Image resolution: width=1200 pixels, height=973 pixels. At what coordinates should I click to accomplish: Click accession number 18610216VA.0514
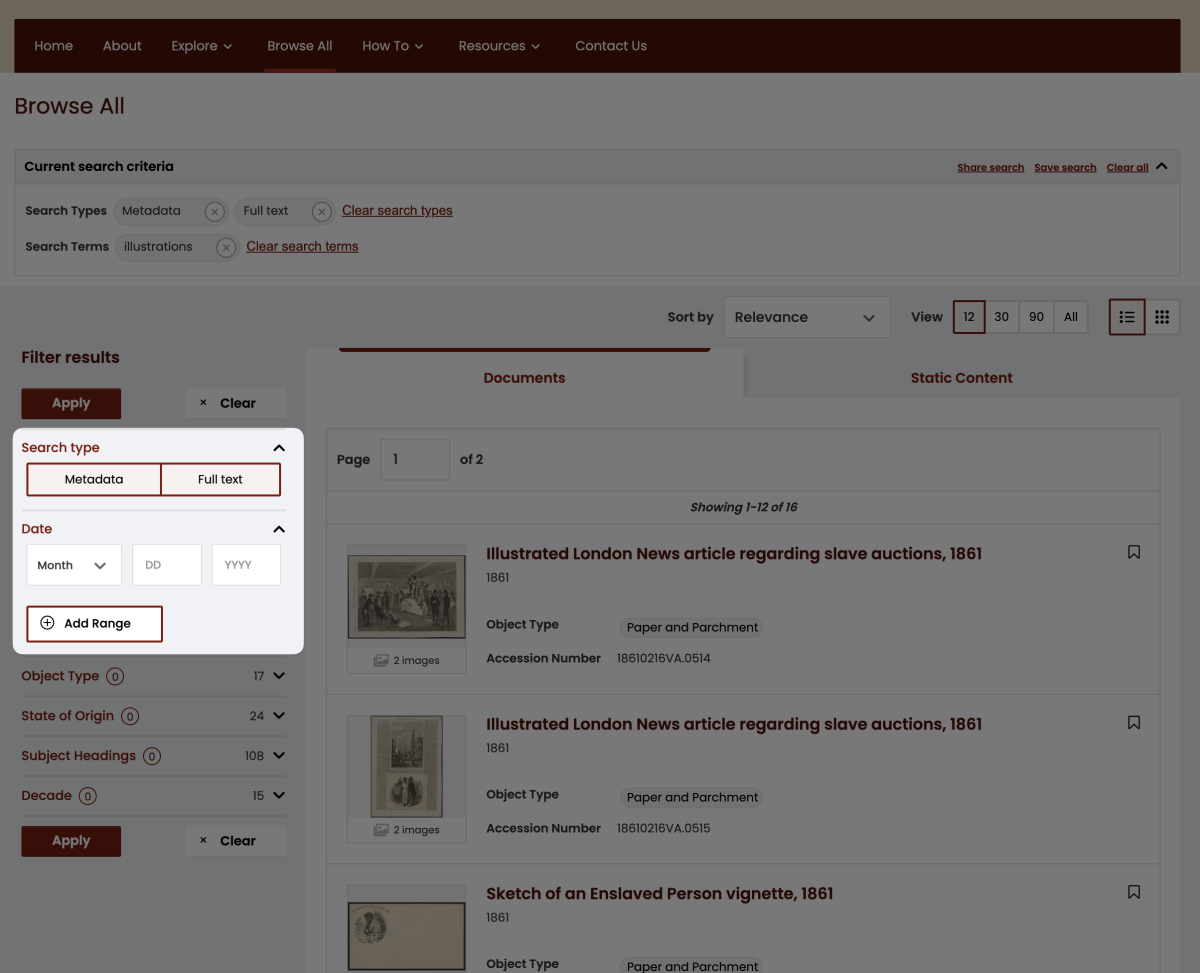tap(664, 659)
